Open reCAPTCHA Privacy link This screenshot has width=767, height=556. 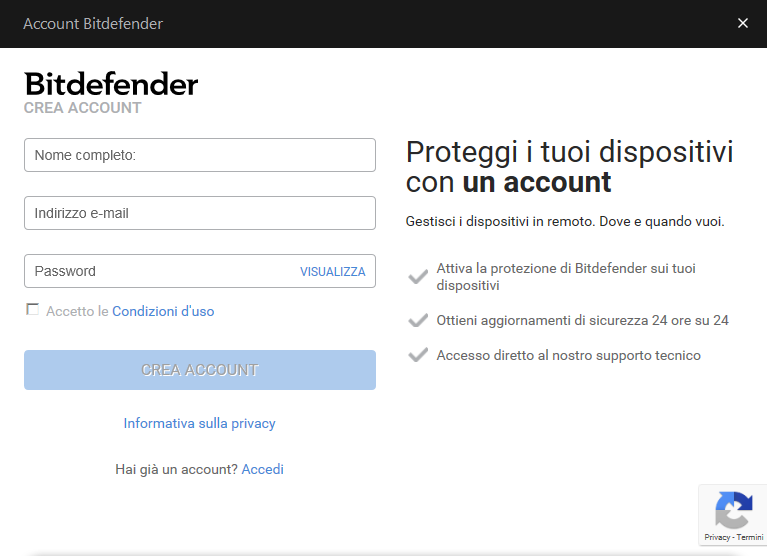(x=716, y=537)
